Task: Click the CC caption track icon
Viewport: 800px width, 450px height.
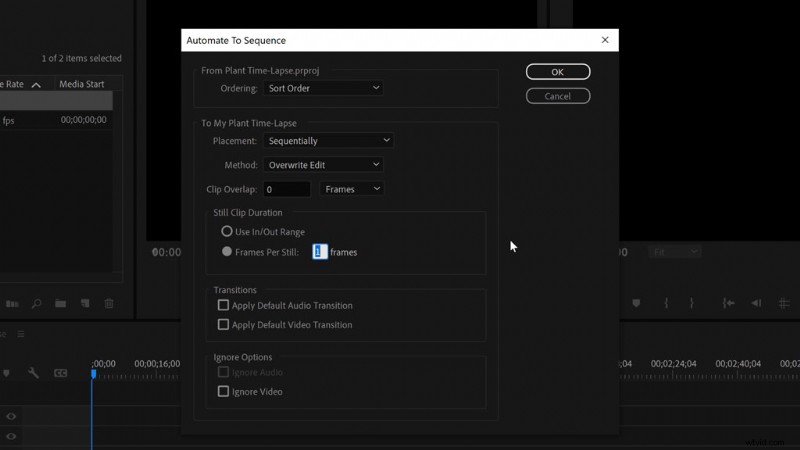Action: [x=60, y=373]
